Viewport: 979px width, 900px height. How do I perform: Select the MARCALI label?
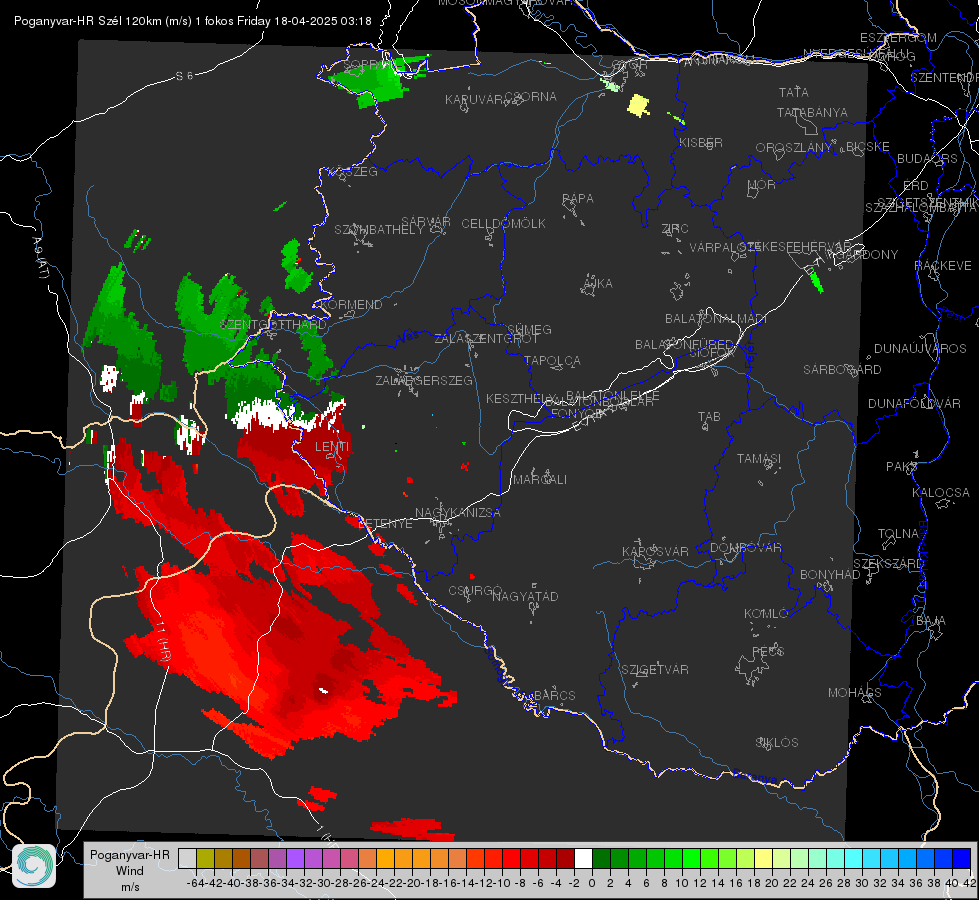click(x=540, y=480)
